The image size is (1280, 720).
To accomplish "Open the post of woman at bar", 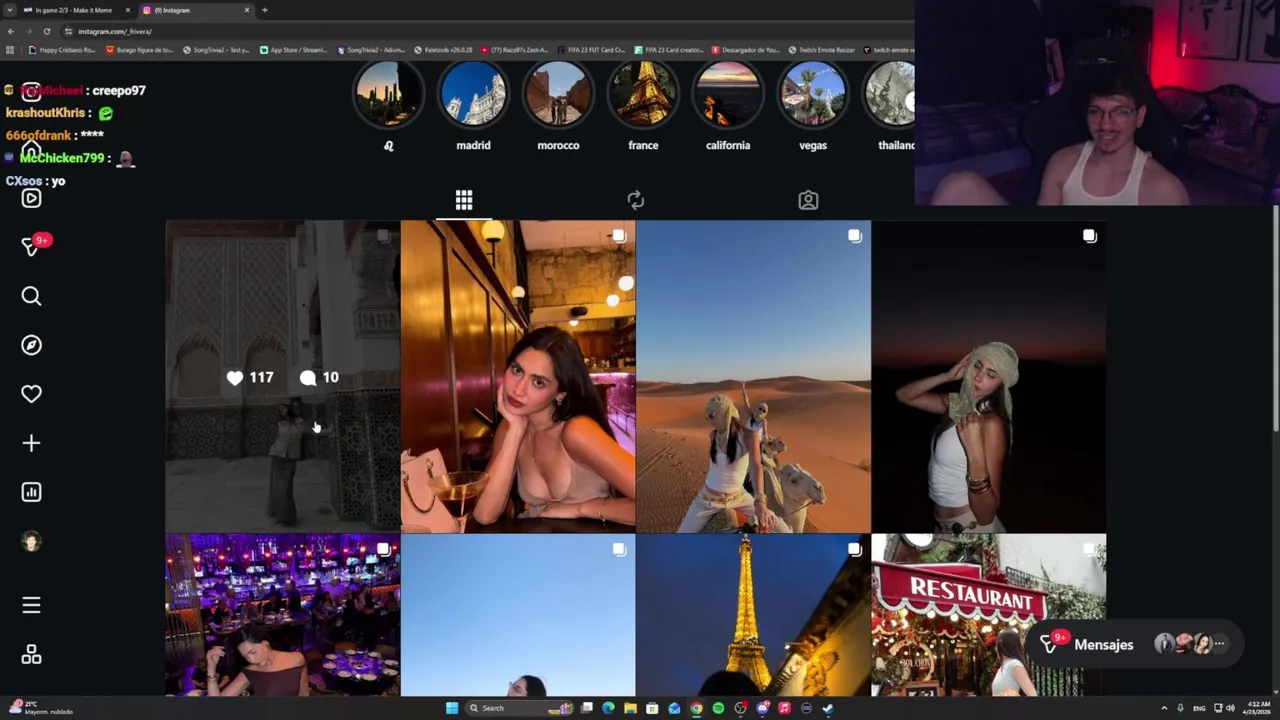I will click(518, 376).
